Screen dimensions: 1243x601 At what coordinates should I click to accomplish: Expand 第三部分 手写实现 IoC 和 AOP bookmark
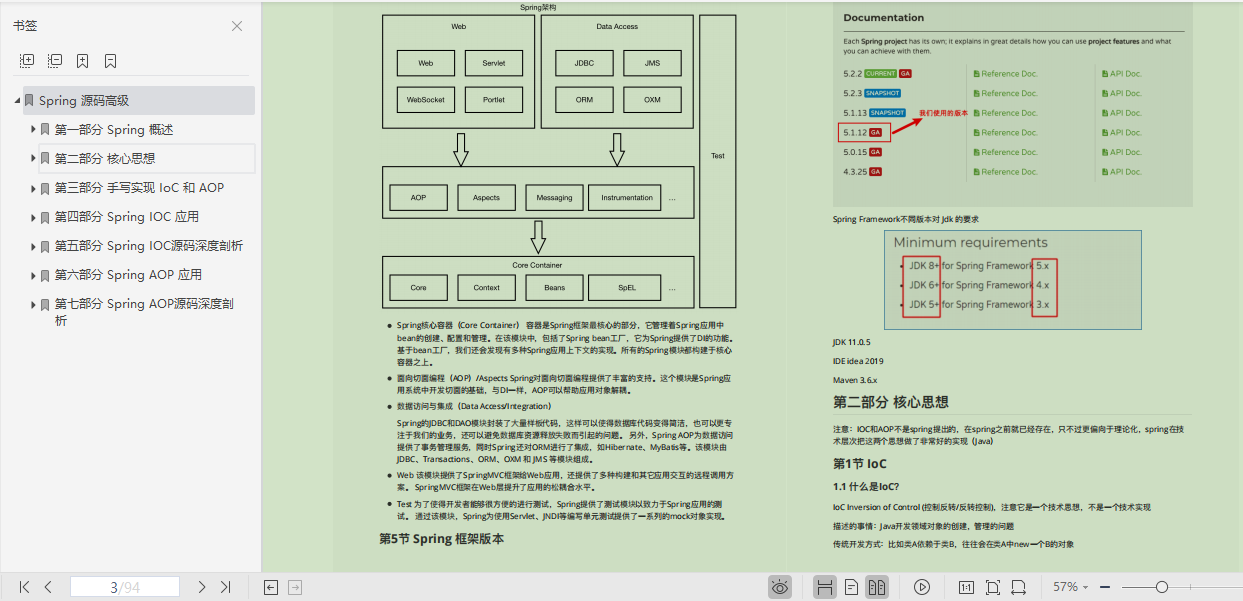[33, 188]
